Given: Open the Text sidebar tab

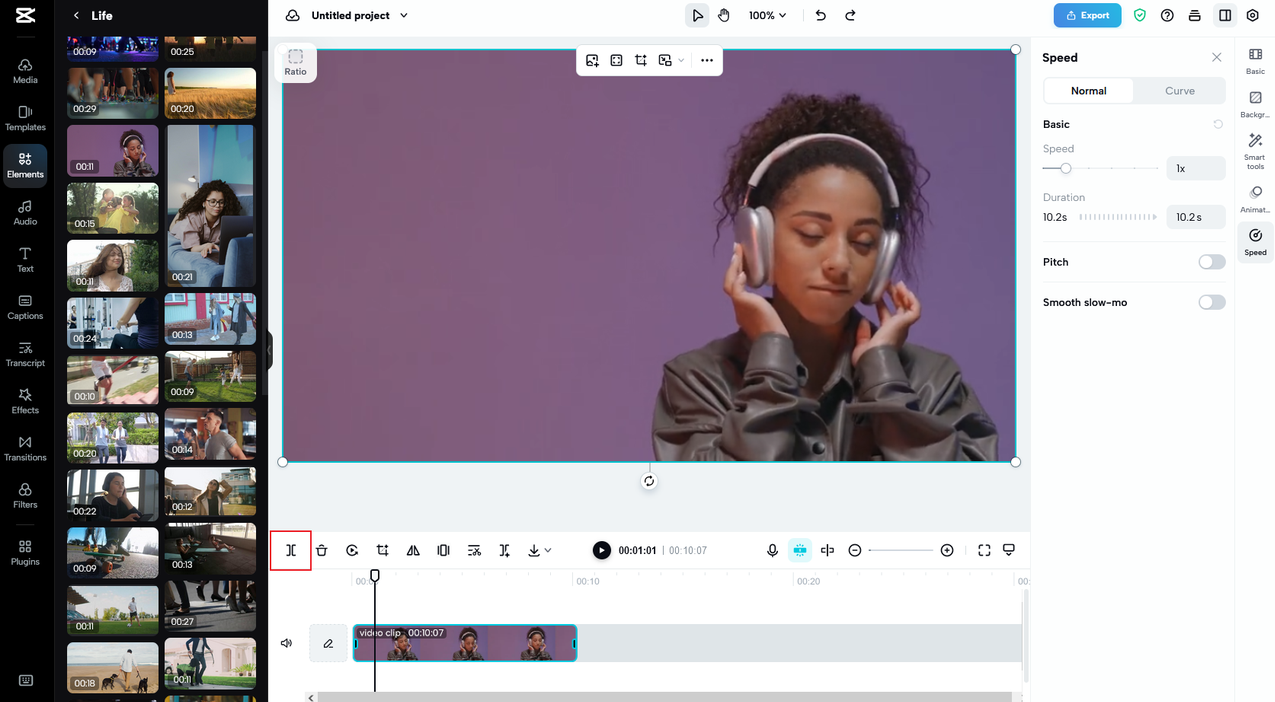Looking at the screenshot, I should point(25,259).
